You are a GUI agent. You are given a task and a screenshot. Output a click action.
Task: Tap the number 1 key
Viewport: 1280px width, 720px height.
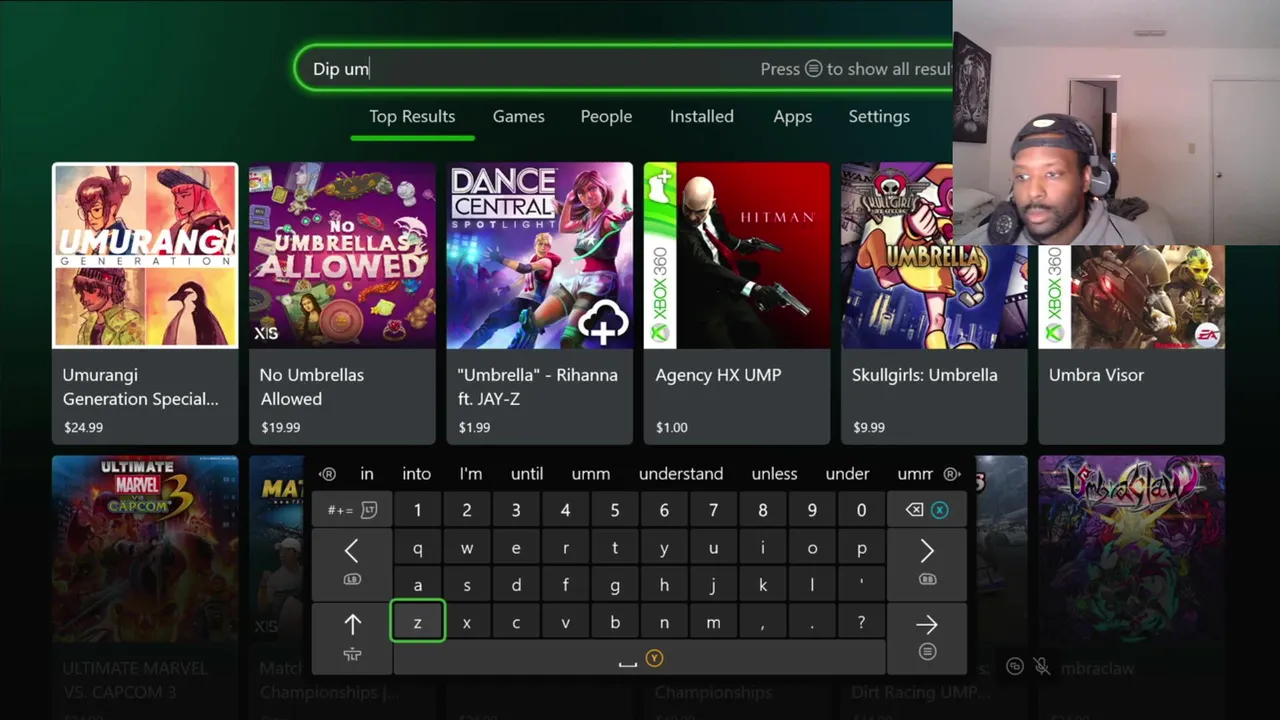click(x=417, y=510)
